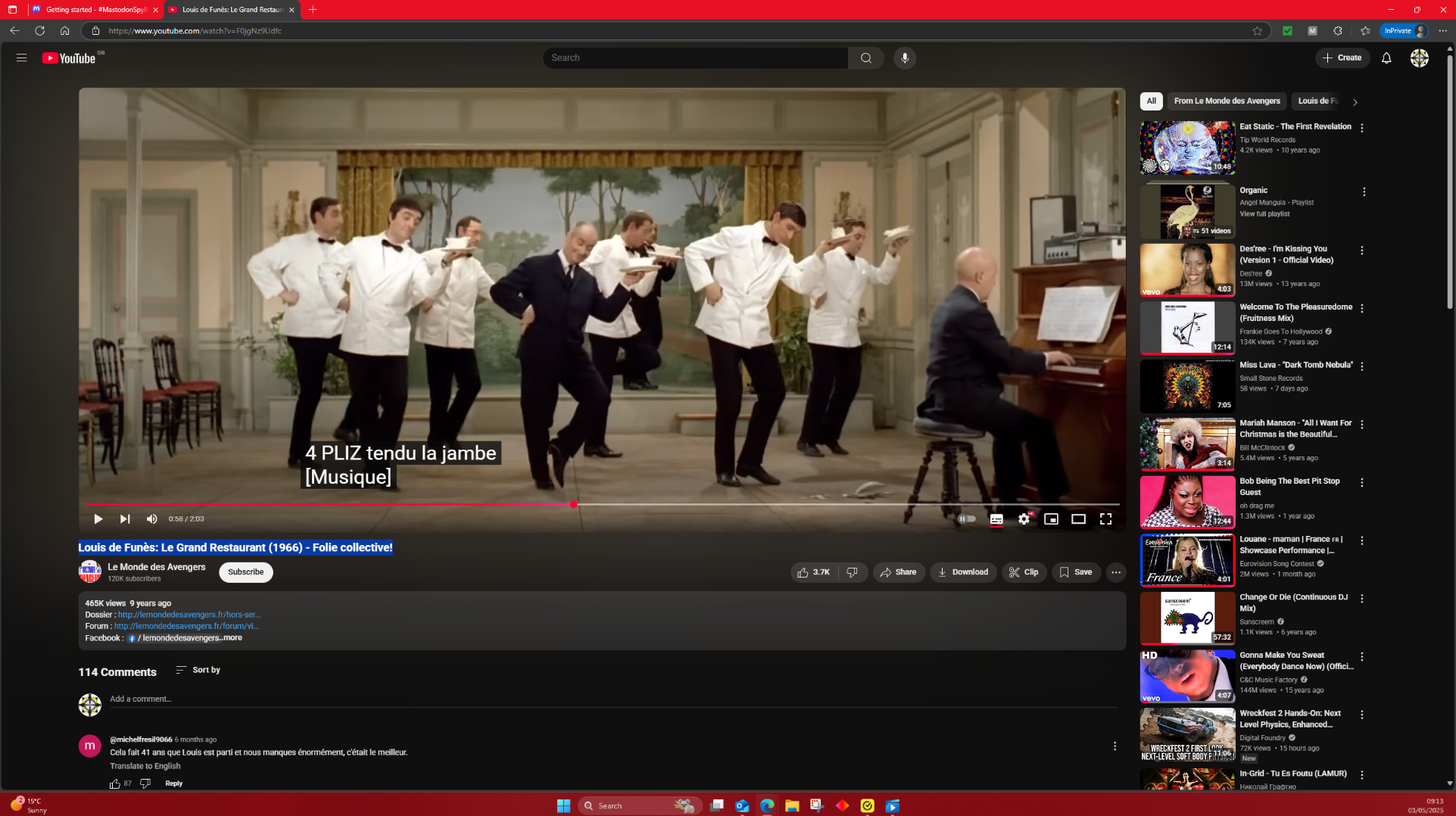Open the Windows Start menu
Screen dimensions: 1456x816
coord(563,805)
